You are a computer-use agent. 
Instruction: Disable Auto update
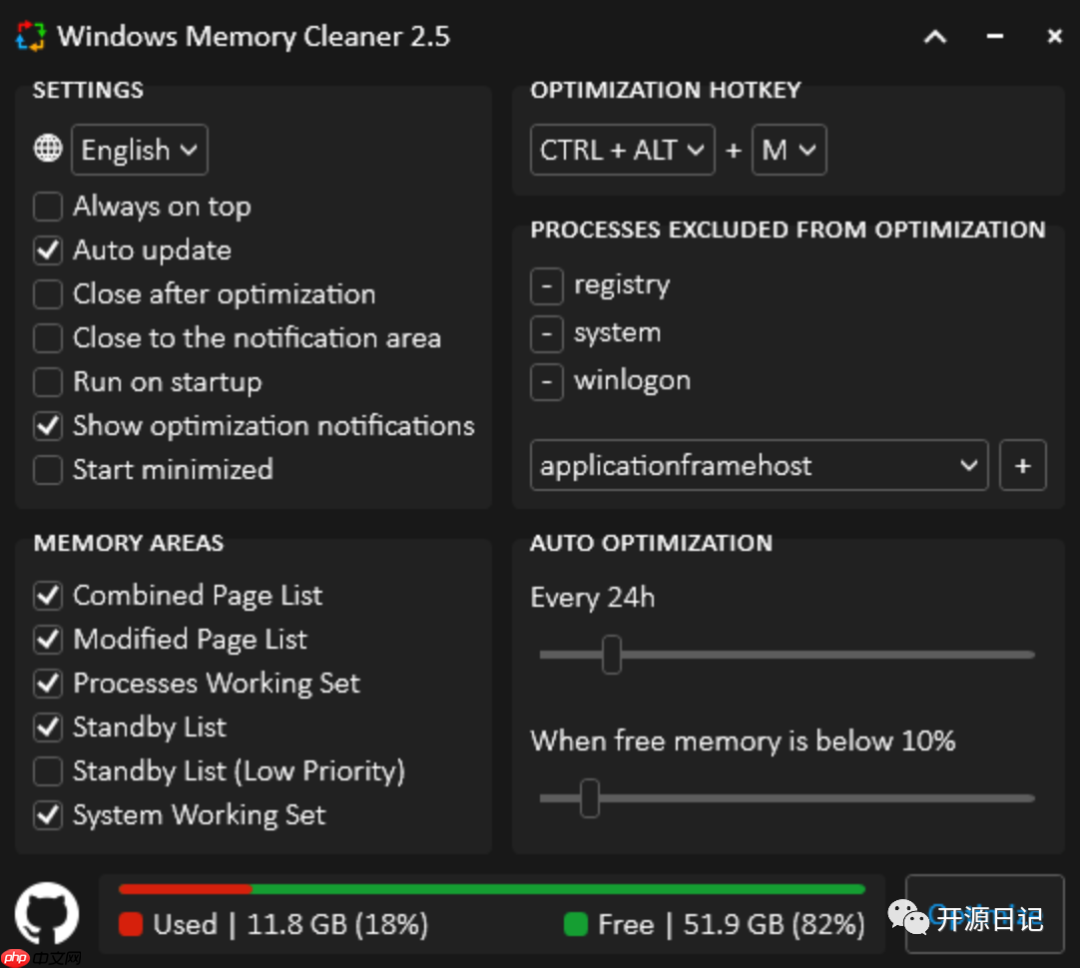click(47, 250)
